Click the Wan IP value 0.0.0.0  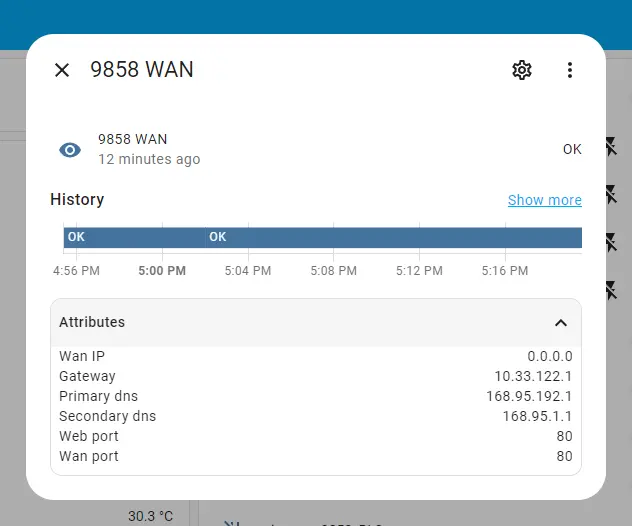tap(550, 356)
